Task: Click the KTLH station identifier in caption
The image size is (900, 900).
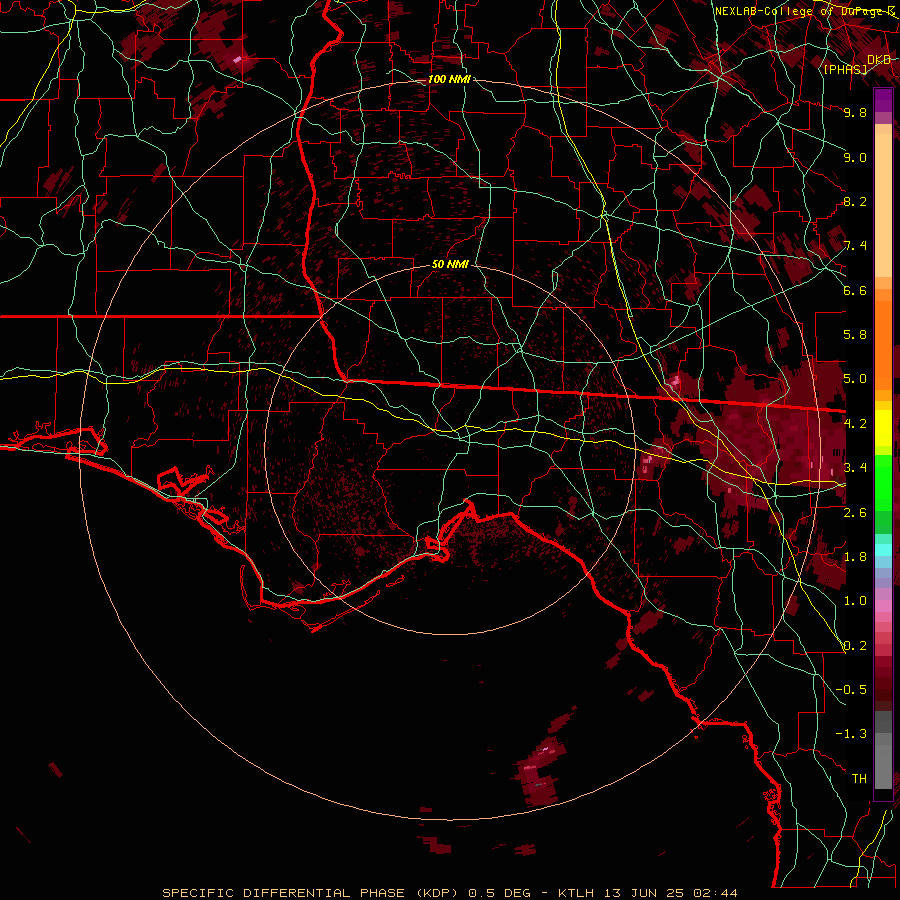Action: tap(577, 893)
